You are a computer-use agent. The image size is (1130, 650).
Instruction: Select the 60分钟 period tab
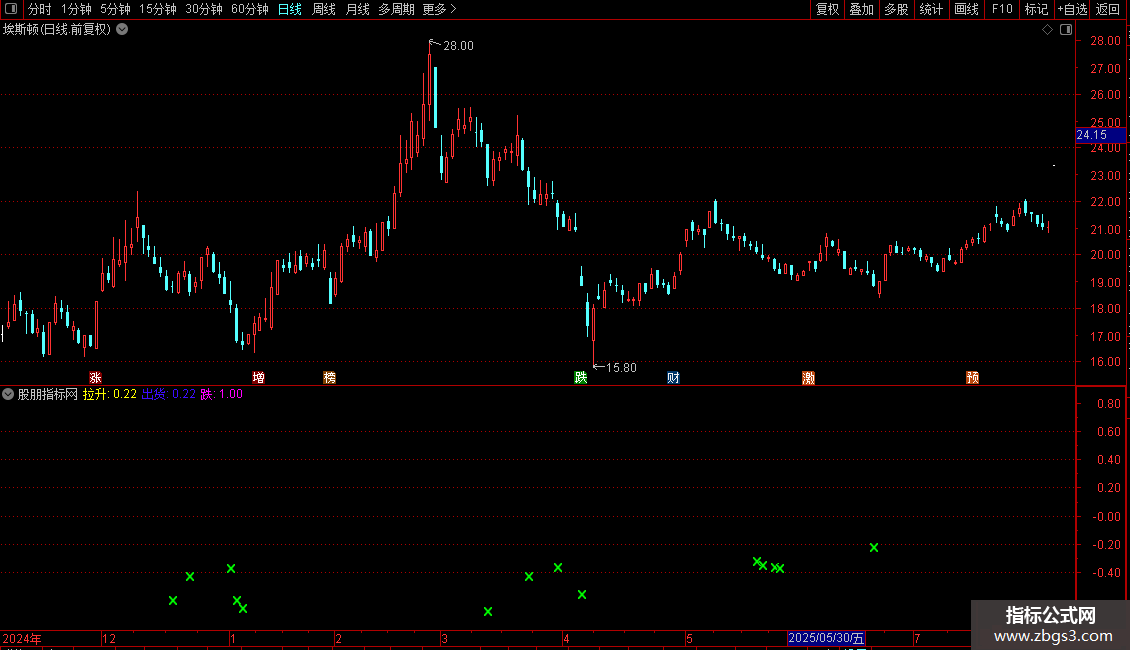point(249,9)
